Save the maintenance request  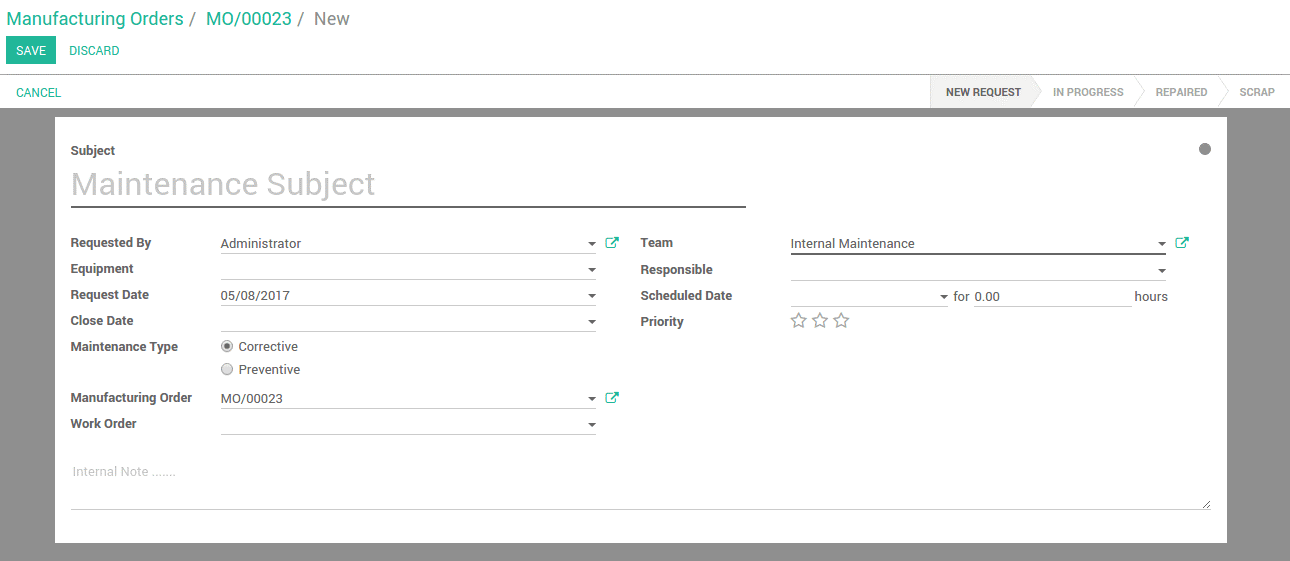pyautogui.click(x=31, y=50)
